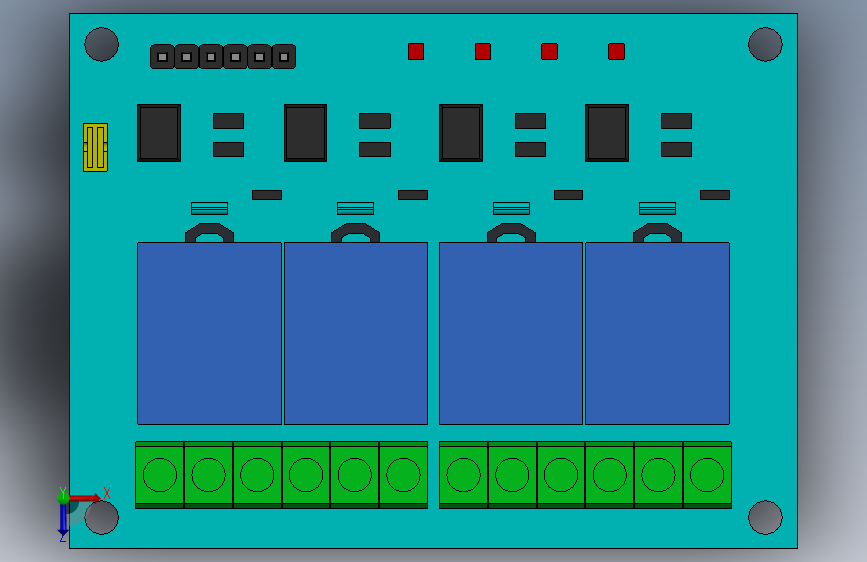Select the second black optocoupler chip

[x=305, y=133]
